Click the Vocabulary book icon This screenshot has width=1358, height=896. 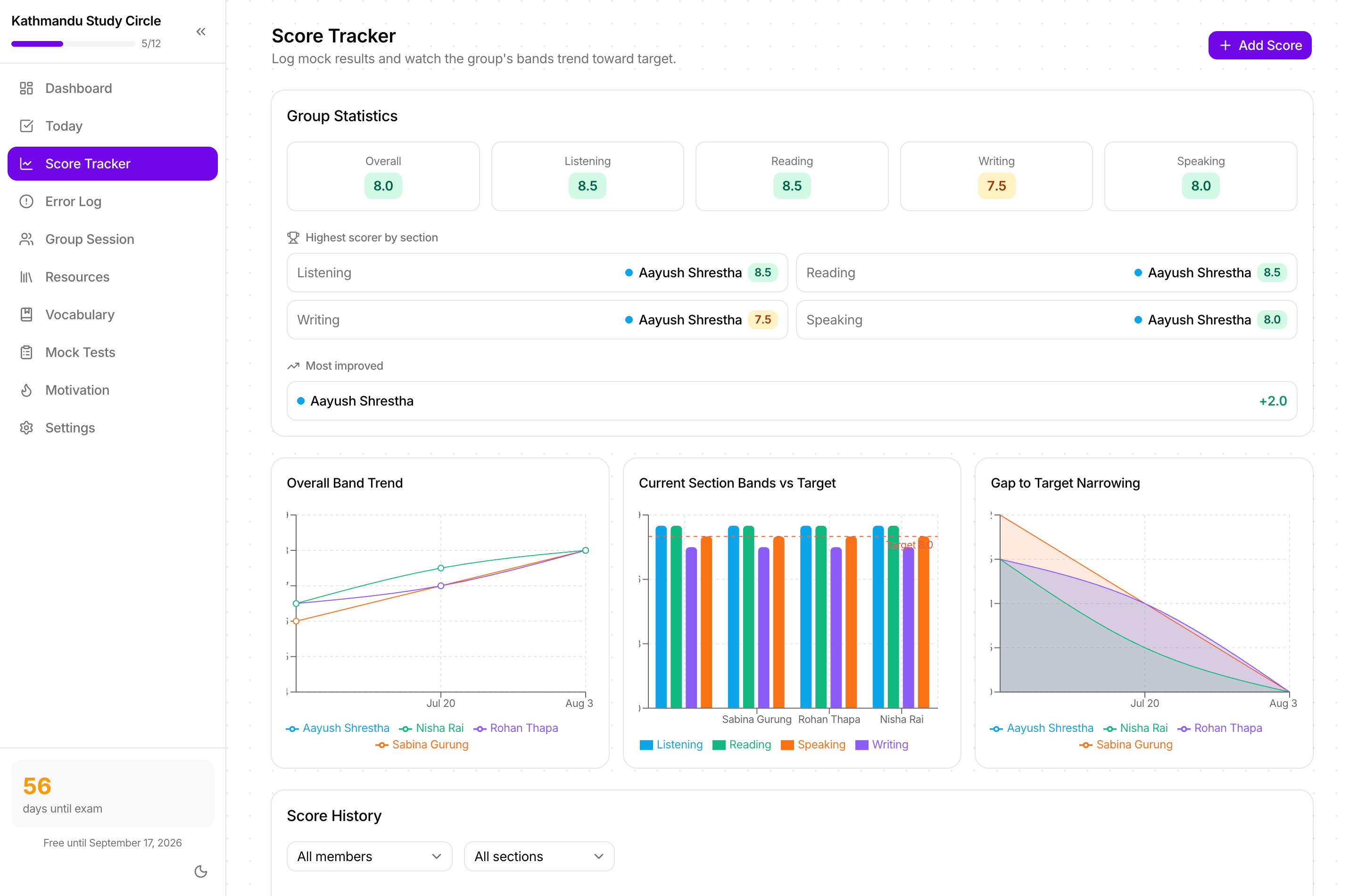tap(26, 314)
